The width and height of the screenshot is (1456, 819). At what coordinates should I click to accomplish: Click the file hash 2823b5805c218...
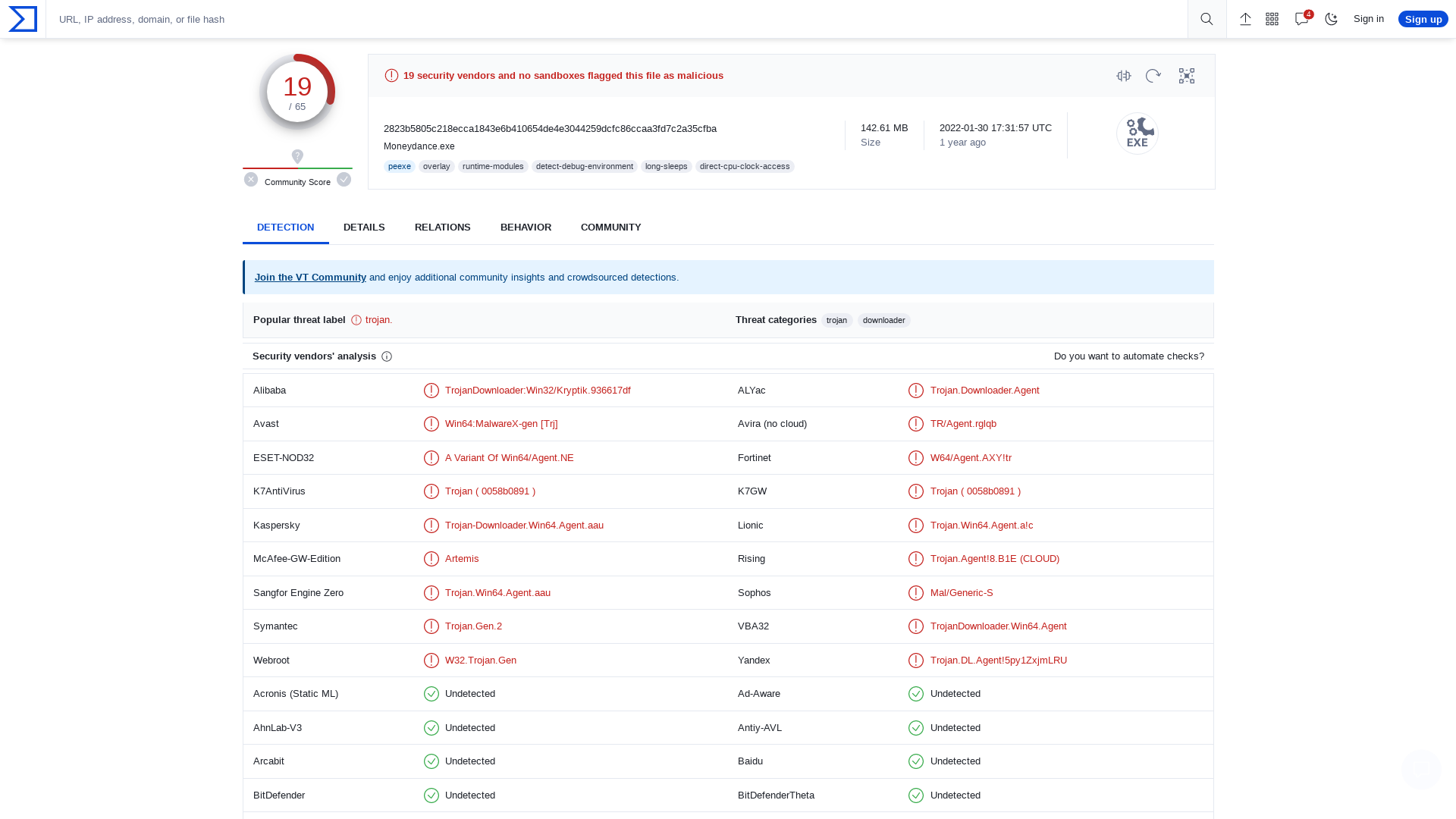pyautogui.click(x=550, y=129)
